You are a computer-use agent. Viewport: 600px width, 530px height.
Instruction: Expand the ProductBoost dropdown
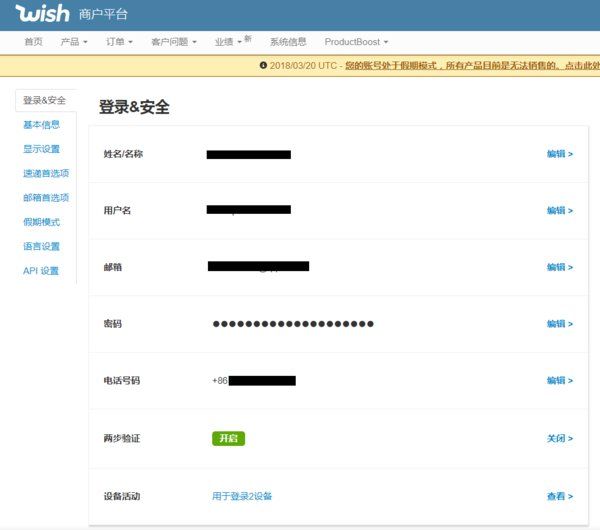point(356,42)
